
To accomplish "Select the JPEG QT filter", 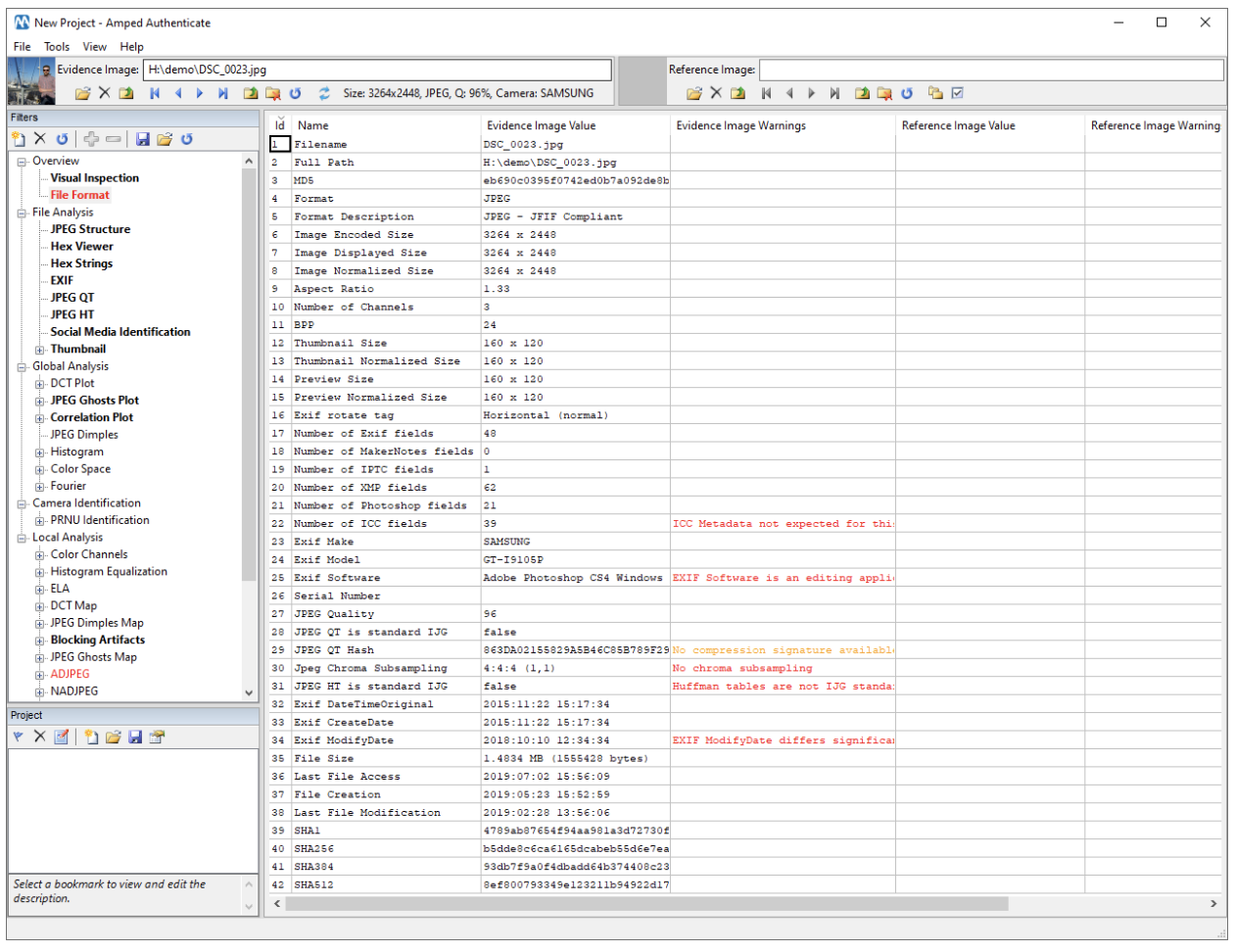I will tap(72, 298).
